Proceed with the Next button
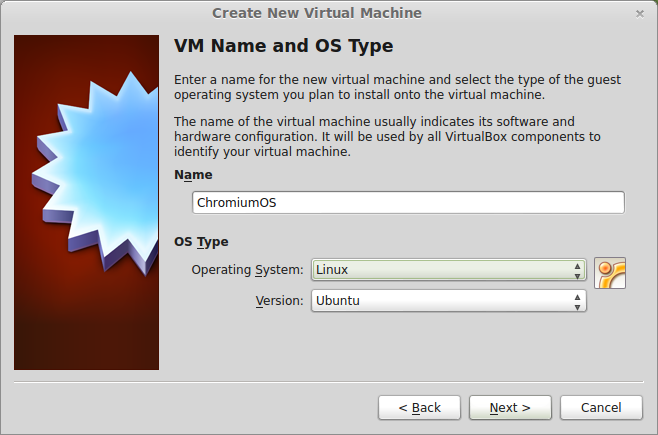658x435 pixels. pyautogui.click(x=510, y=407)
